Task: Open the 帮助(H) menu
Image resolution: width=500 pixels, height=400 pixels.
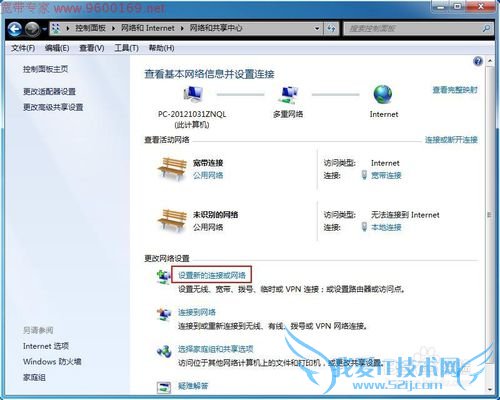Action: 161,48
